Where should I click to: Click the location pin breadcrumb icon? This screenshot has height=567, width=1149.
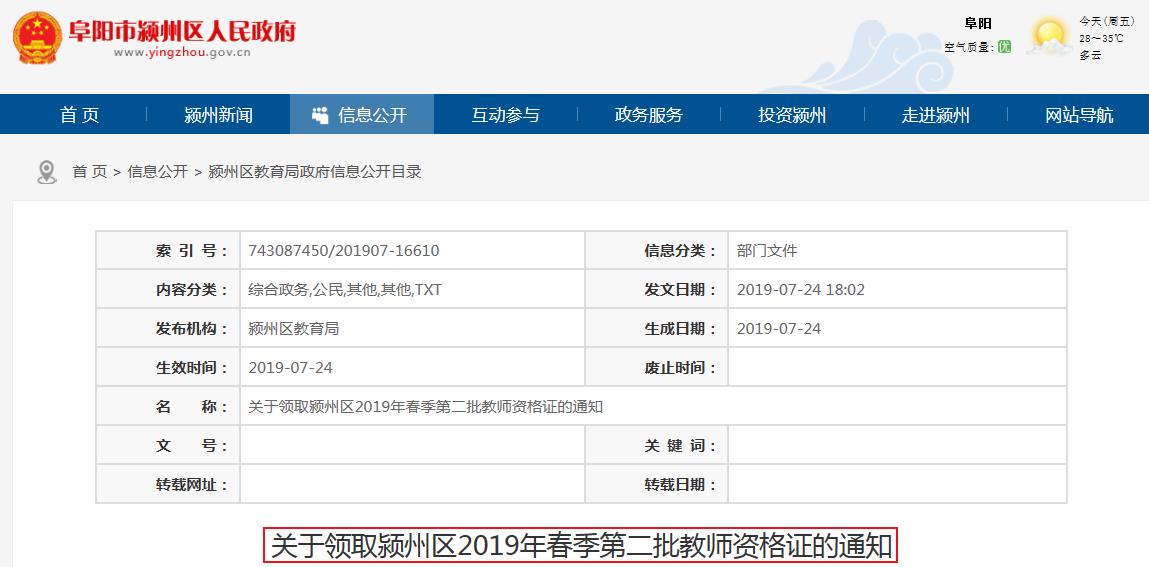tap(46, 172)
